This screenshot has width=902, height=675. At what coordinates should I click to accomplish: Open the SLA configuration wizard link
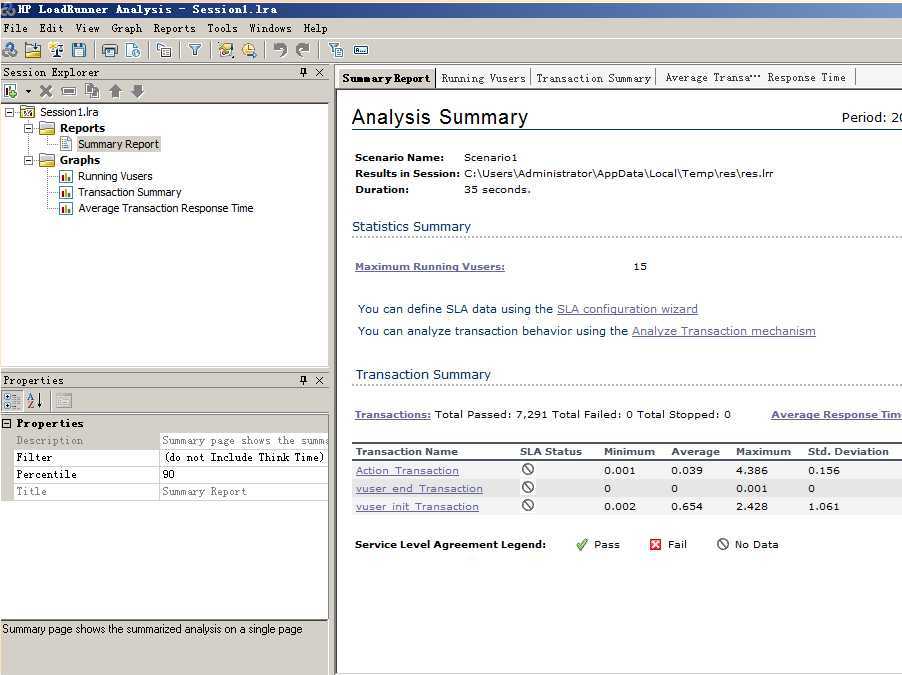[x=627, y=309]
